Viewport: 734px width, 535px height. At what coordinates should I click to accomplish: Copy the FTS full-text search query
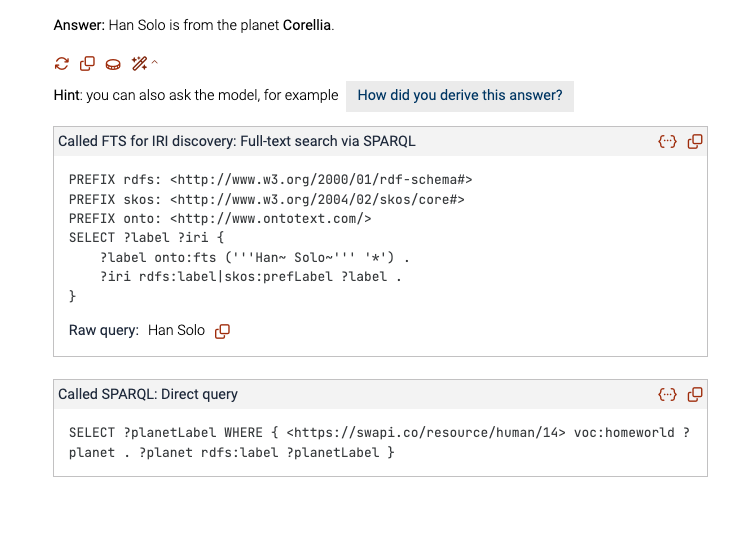695,141
